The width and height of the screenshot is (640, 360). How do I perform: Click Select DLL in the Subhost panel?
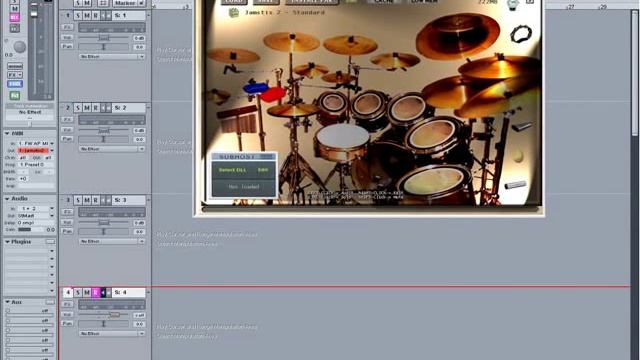(232, 170)
